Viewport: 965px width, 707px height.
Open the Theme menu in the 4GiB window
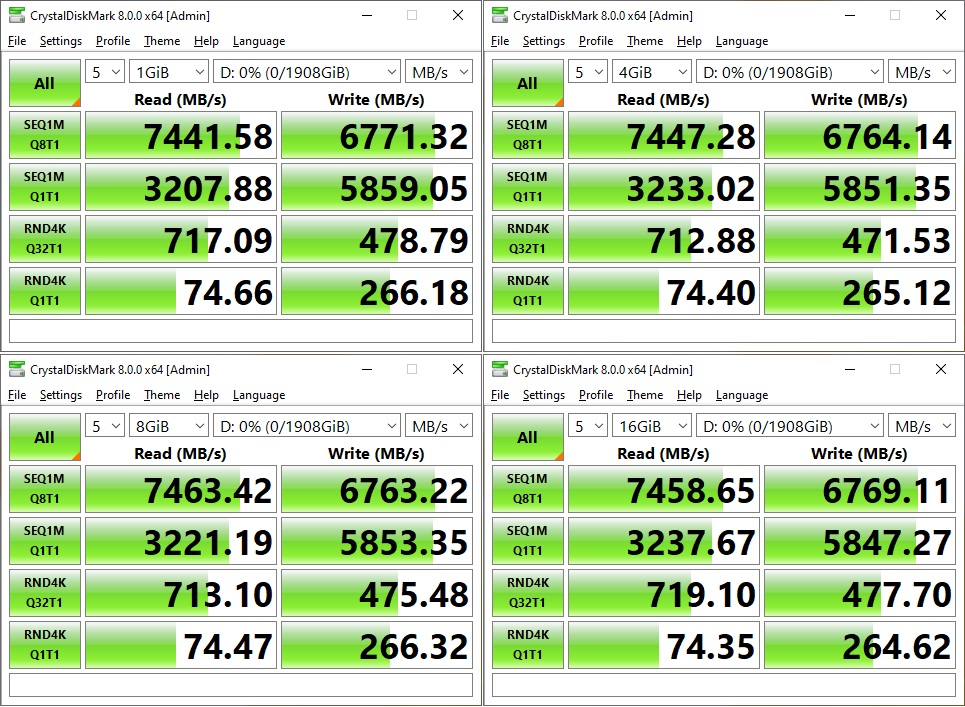click(x=644, y=41)
